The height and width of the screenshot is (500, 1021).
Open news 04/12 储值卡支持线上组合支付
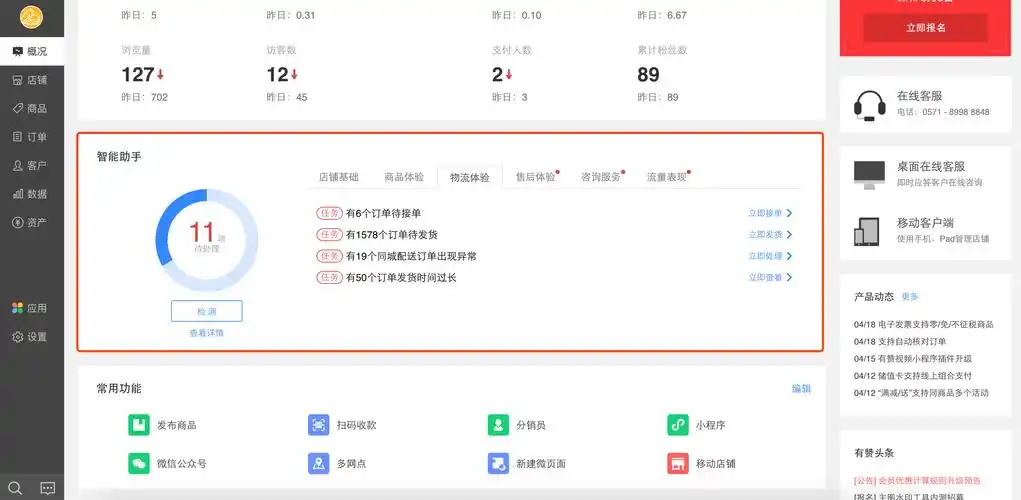click(912, 376)
